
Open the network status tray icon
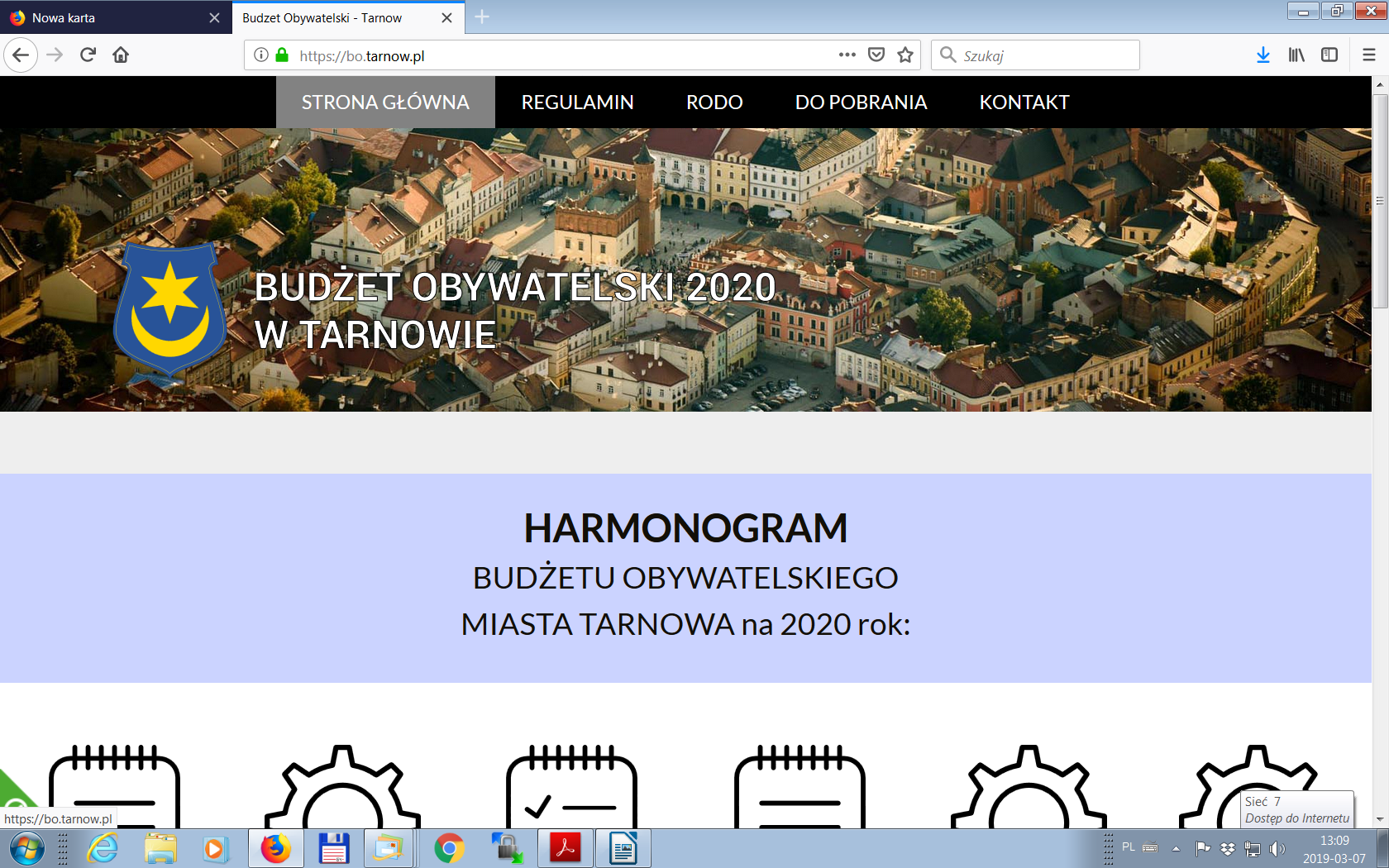pyautogui.click(x=1253, y=848)
